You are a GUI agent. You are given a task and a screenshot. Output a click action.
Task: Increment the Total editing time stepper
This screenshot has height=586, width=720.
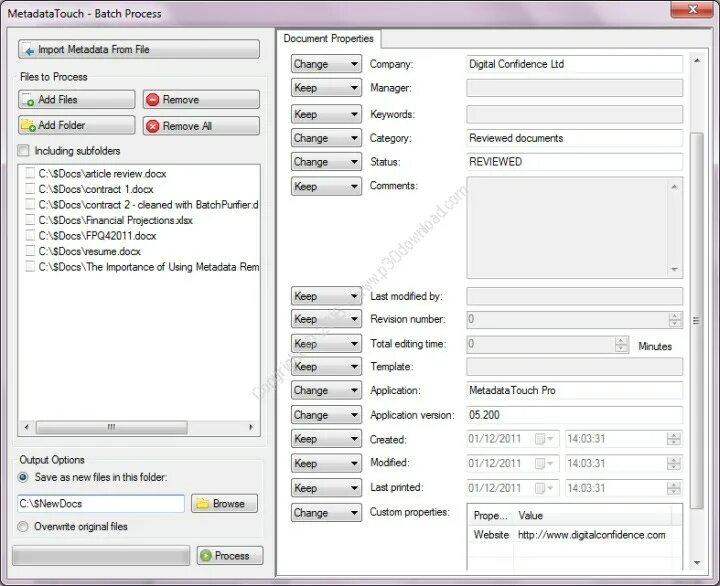point(621,341)
